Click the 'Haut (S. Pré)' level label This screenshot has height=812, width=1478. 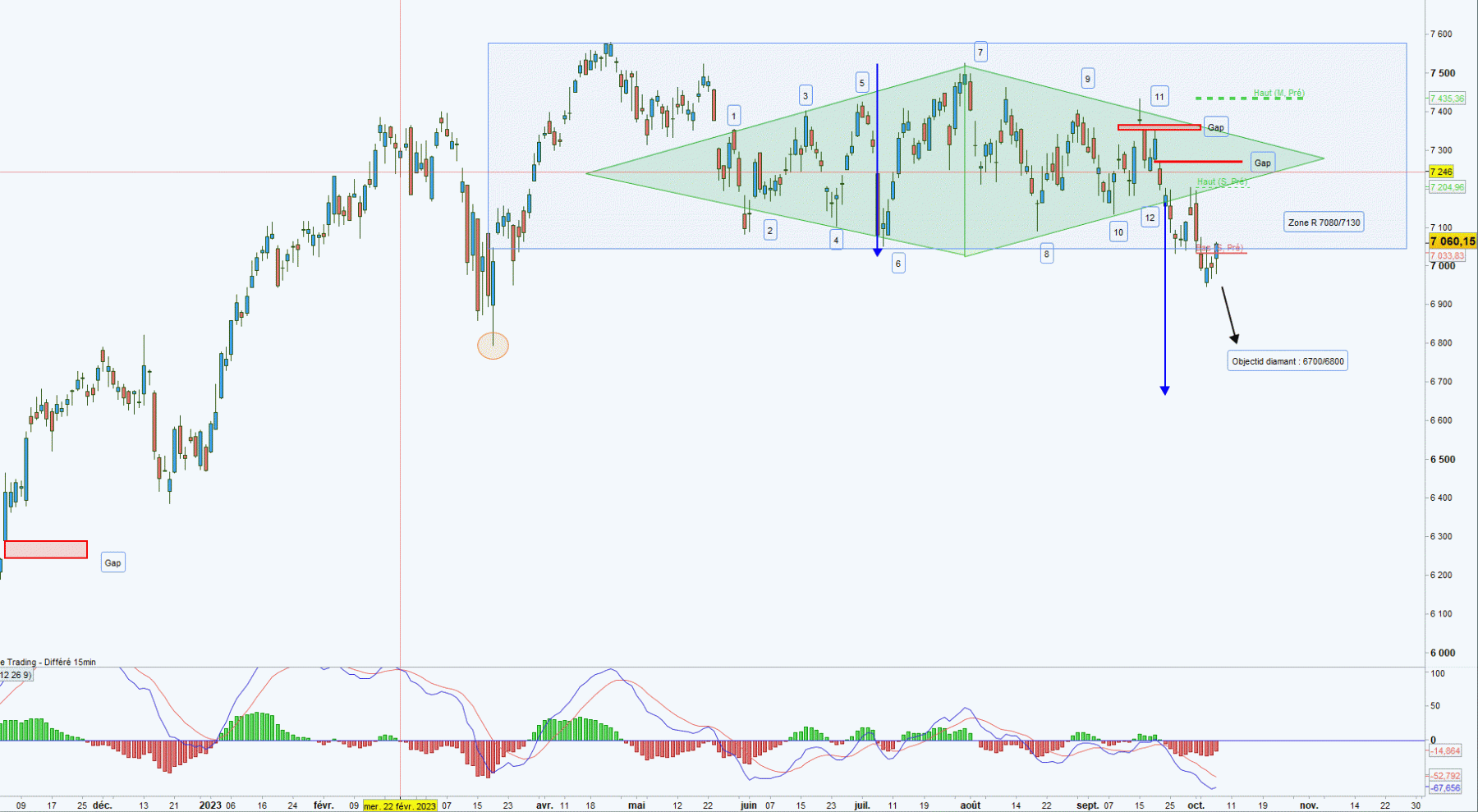tap(1222, 181)
